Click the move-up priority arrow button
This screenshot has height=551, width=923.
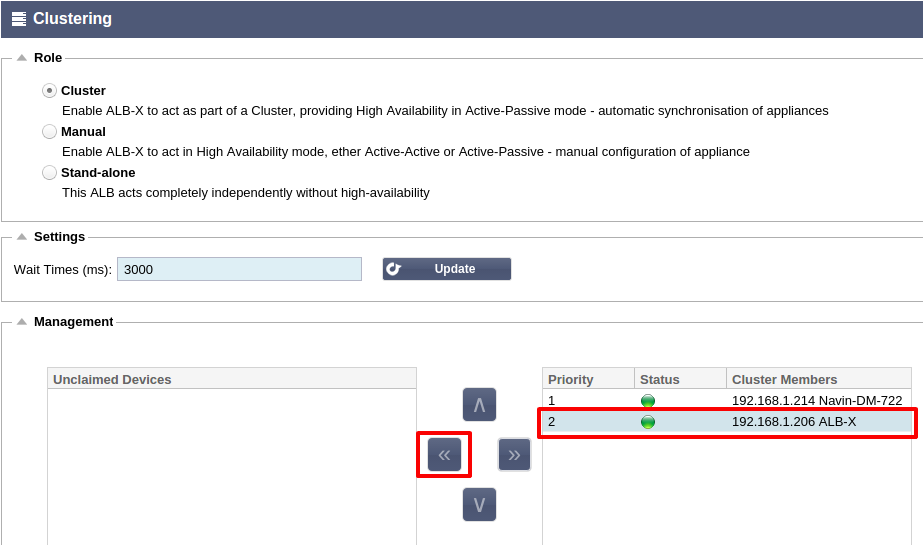point(479,404)
